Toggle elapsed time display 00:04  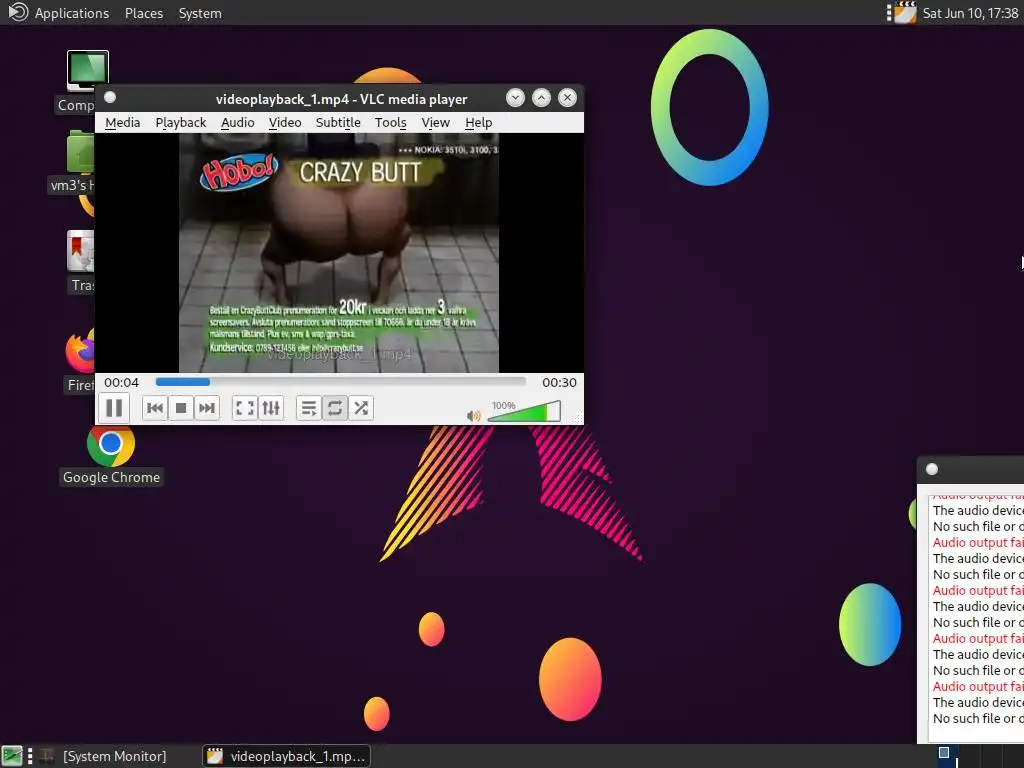tap(121, 383)
